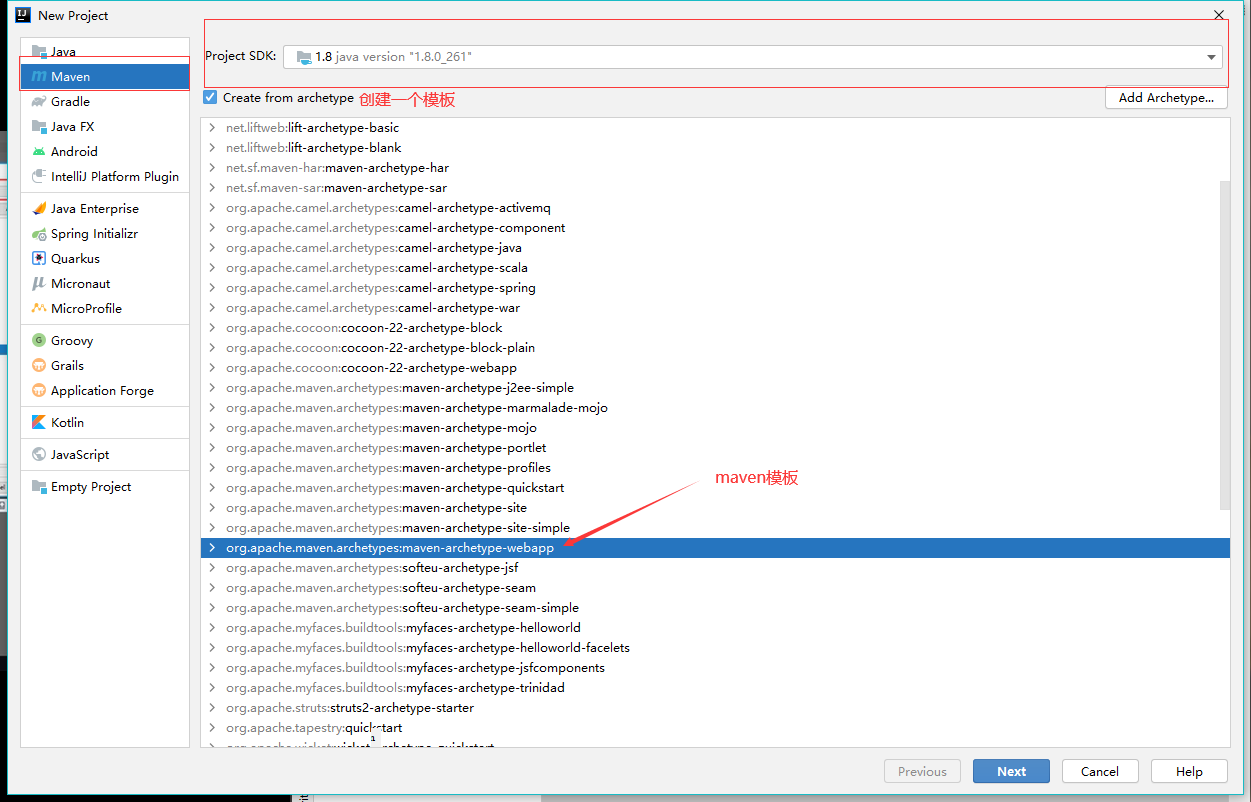Image resolution: width=1251 pixels, height=802 pixels.
Task: Select Groovy project type
Action: tap(105, 341)
